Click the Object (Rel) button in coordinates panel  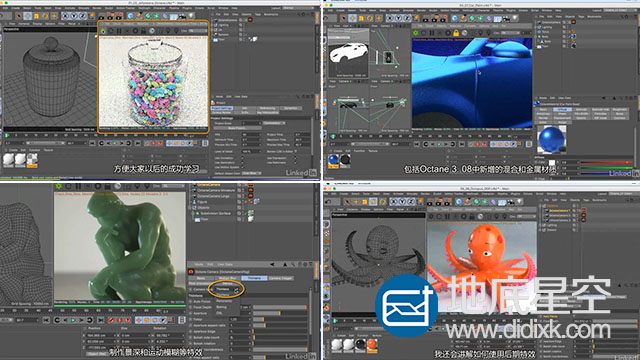coord(96,353)
